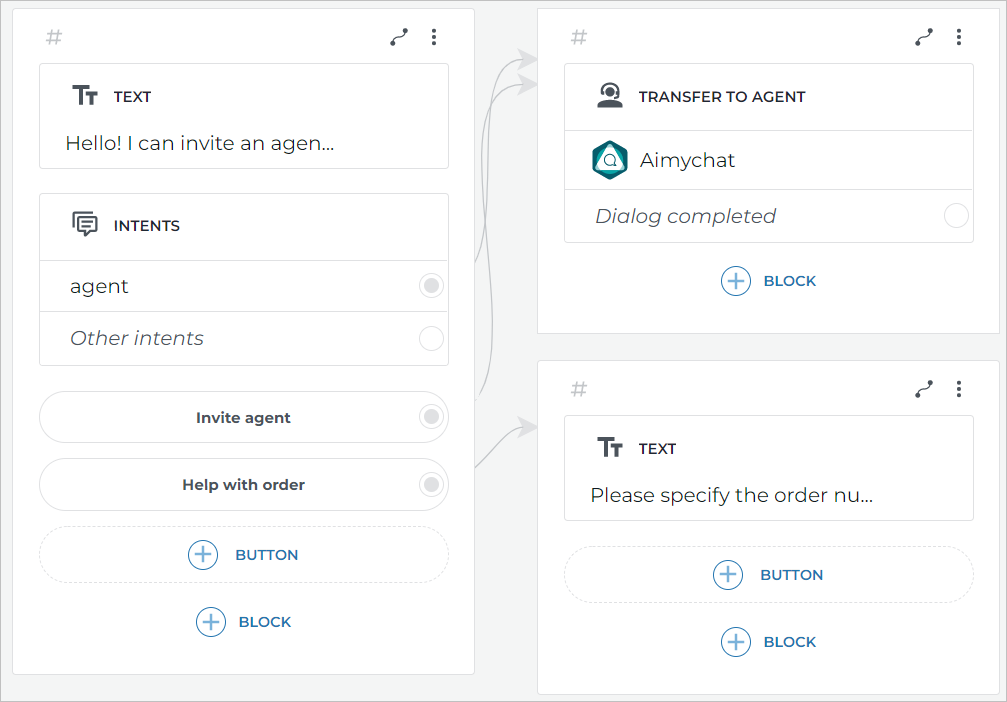This screenshot has width=1007, height=702.
Task: Click the connection path icon on the greeting screen
Action: (399, 38)
